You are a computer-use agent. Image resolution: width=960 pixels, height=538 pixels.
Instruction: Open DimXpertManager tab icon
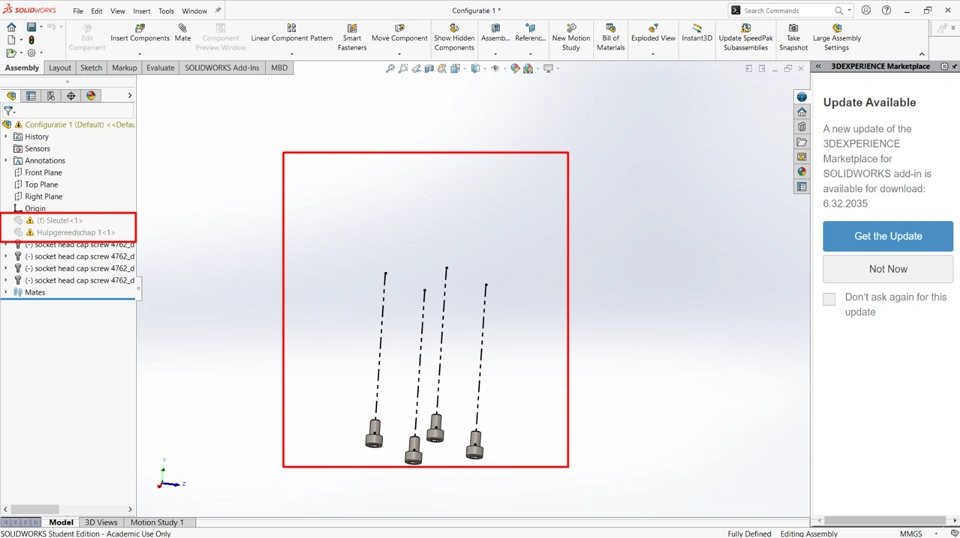coord(71,95)
